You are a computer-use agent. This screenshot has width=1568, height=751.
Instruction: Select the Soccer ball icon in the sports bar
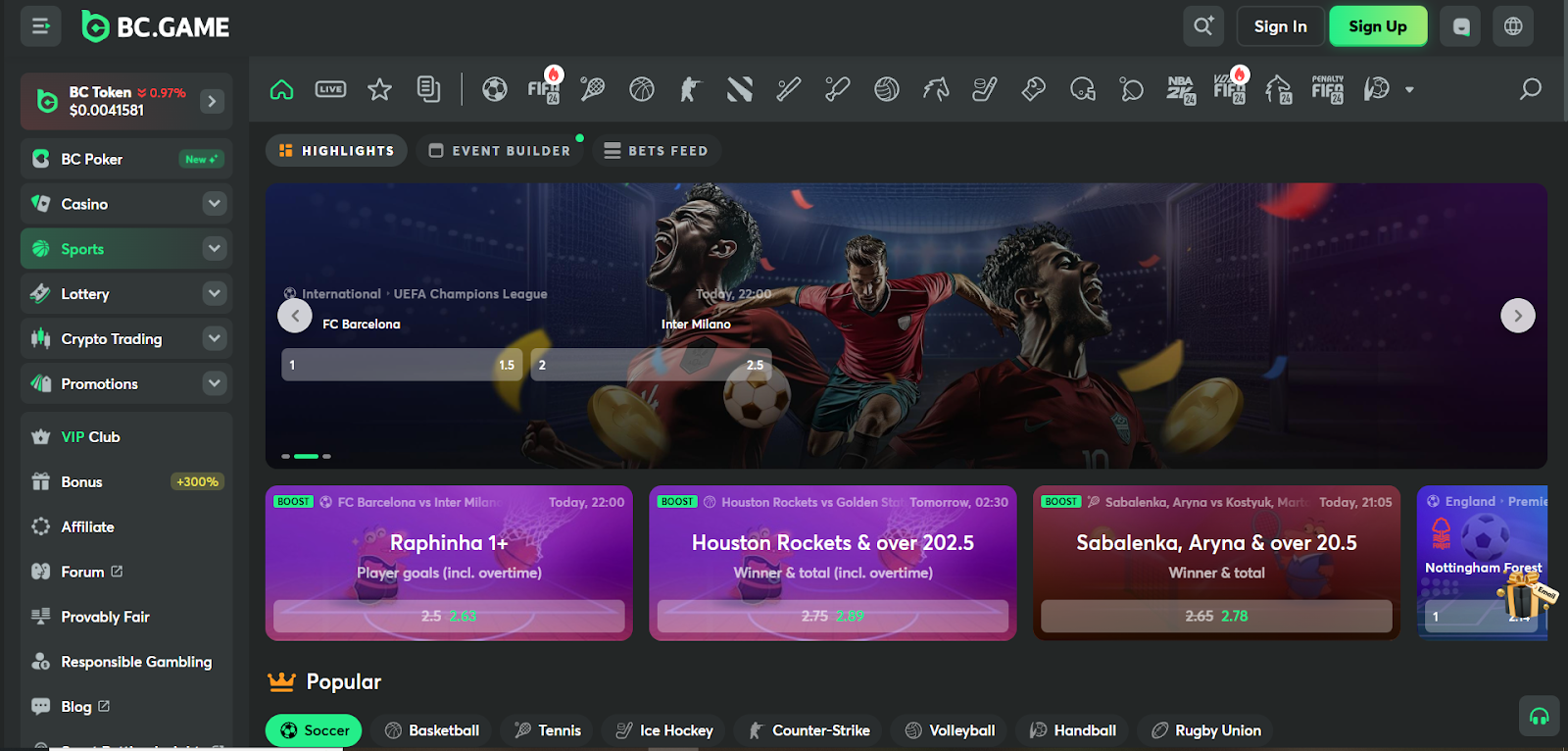coord(495,89)
